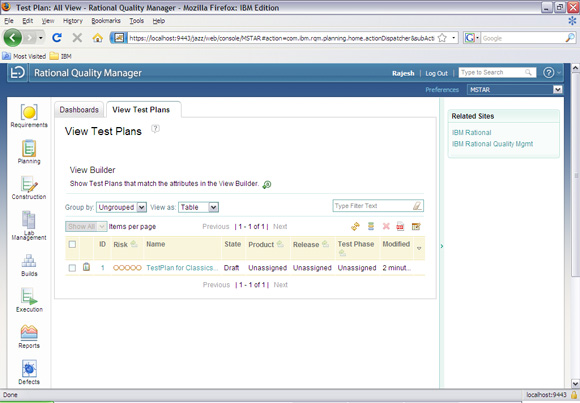
Task: Click the Test Phase column filter icon
Action: tap(342, 253)
